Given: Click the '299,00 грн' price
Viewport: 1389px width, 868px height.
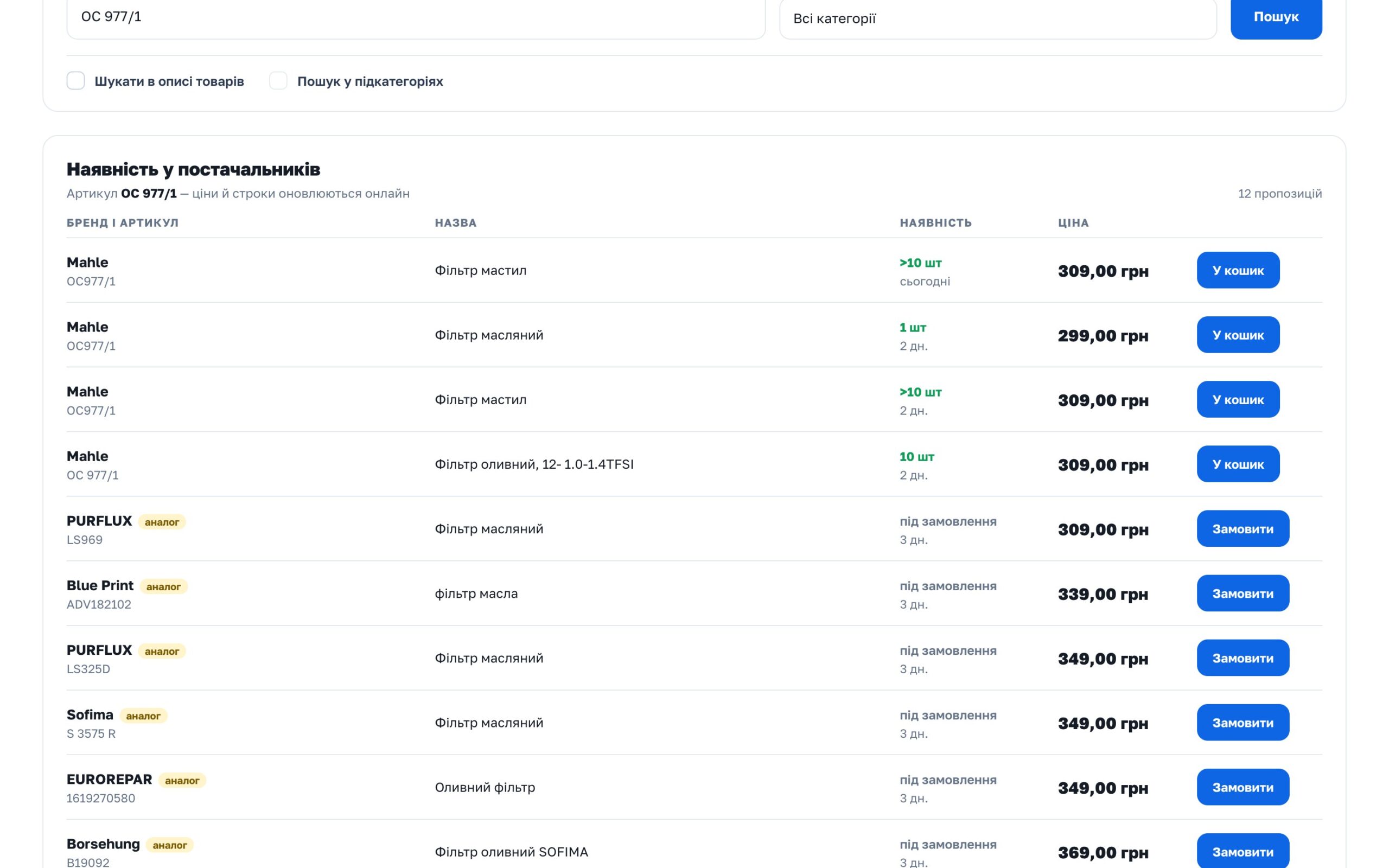Looking at the screenshot, I should (1103, 336).
